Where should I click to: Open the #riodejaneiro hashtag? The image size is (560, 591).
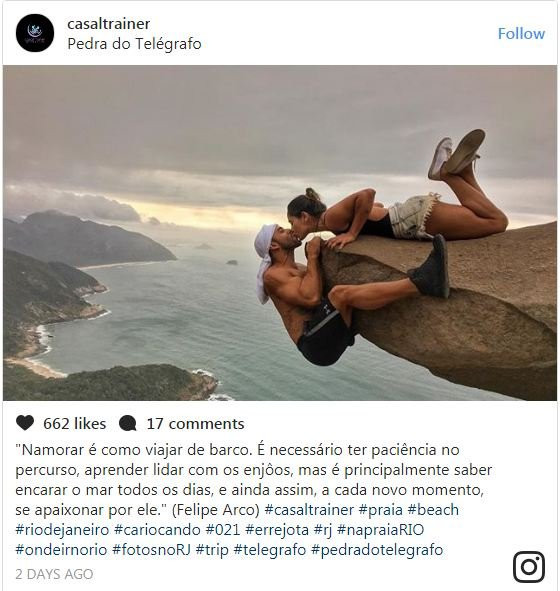62,530
